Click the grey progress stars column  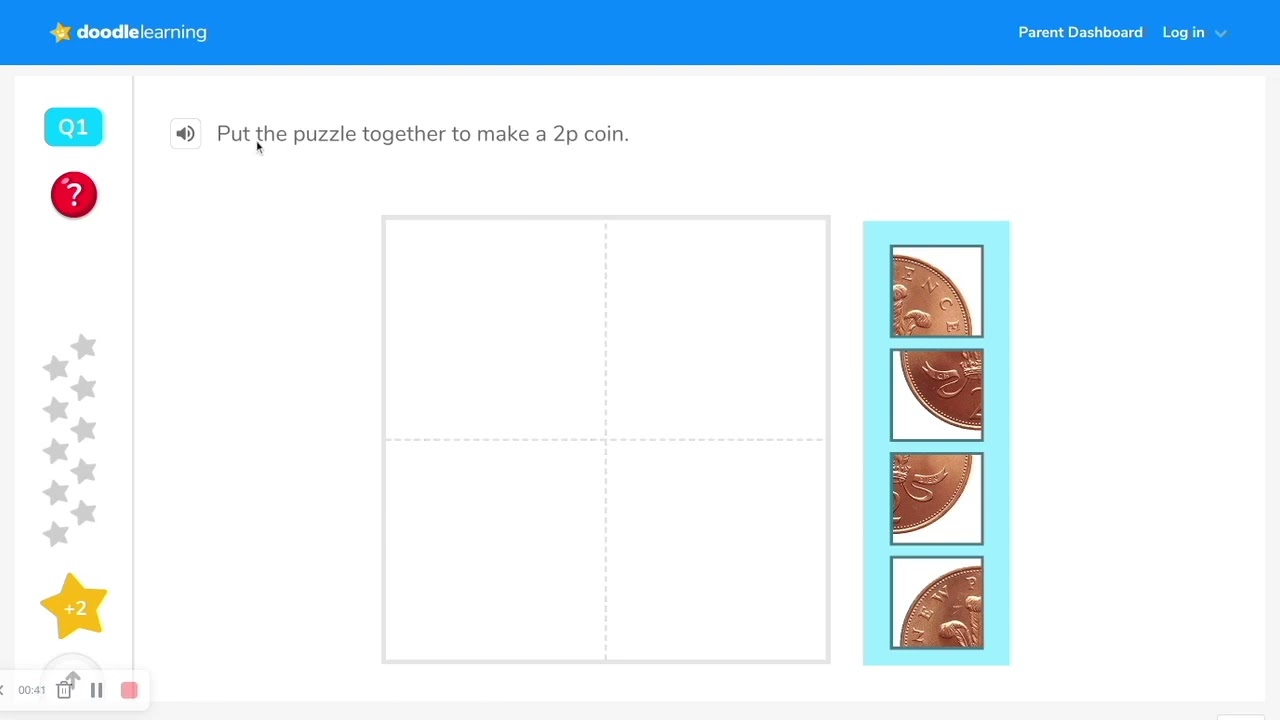(x=70, y=440)
